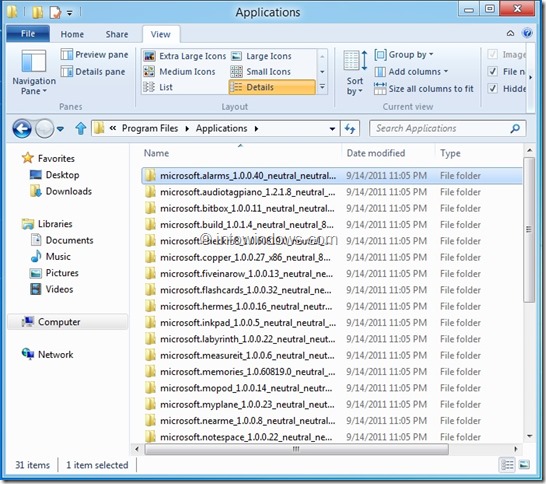Go back with the Back arrow button

22,129
